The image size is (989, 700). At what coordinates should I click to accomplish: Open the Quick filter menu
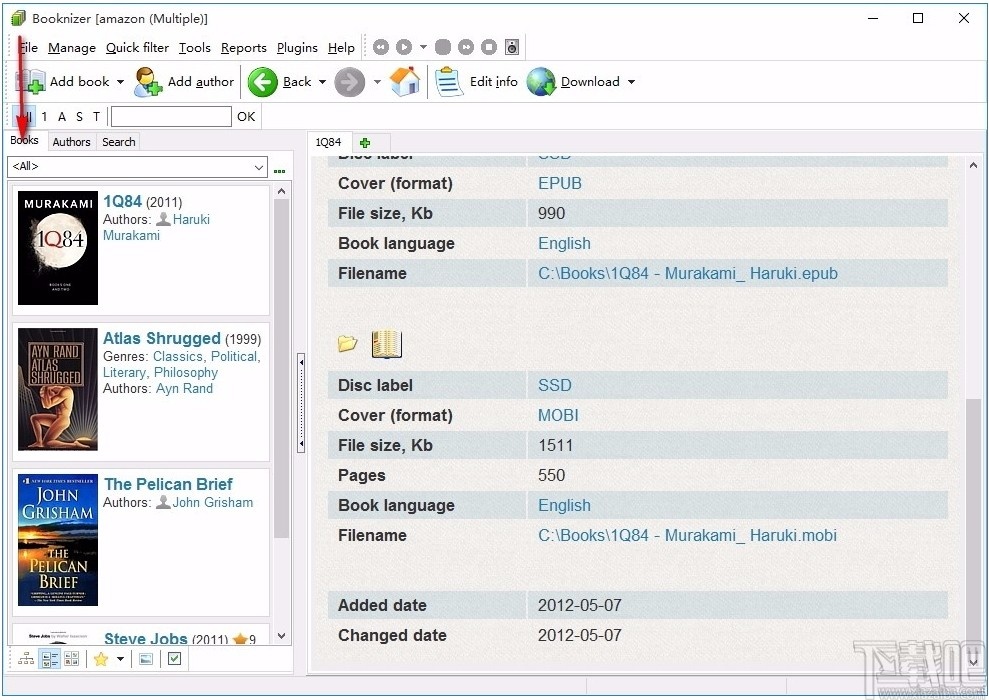[x=137, y=47]
